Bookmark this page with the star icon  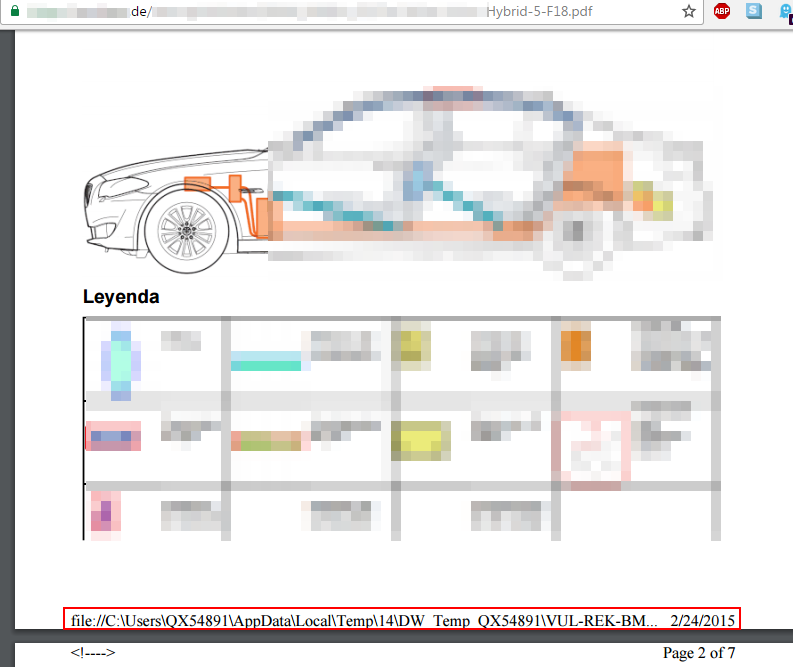tap(689, 11)
